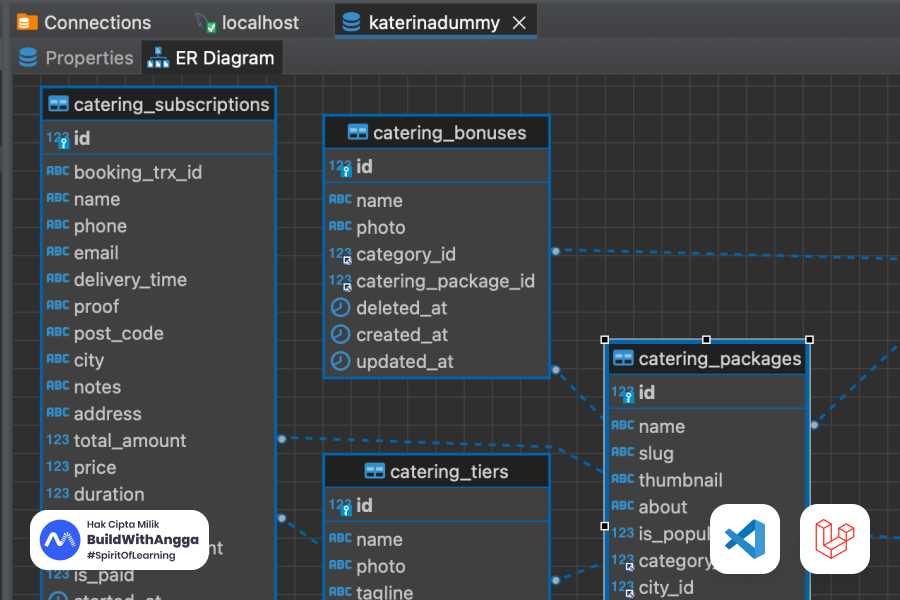Select the deleted_at clock icon in catering_bonuses
900x600 pixels.
[340, 308]
